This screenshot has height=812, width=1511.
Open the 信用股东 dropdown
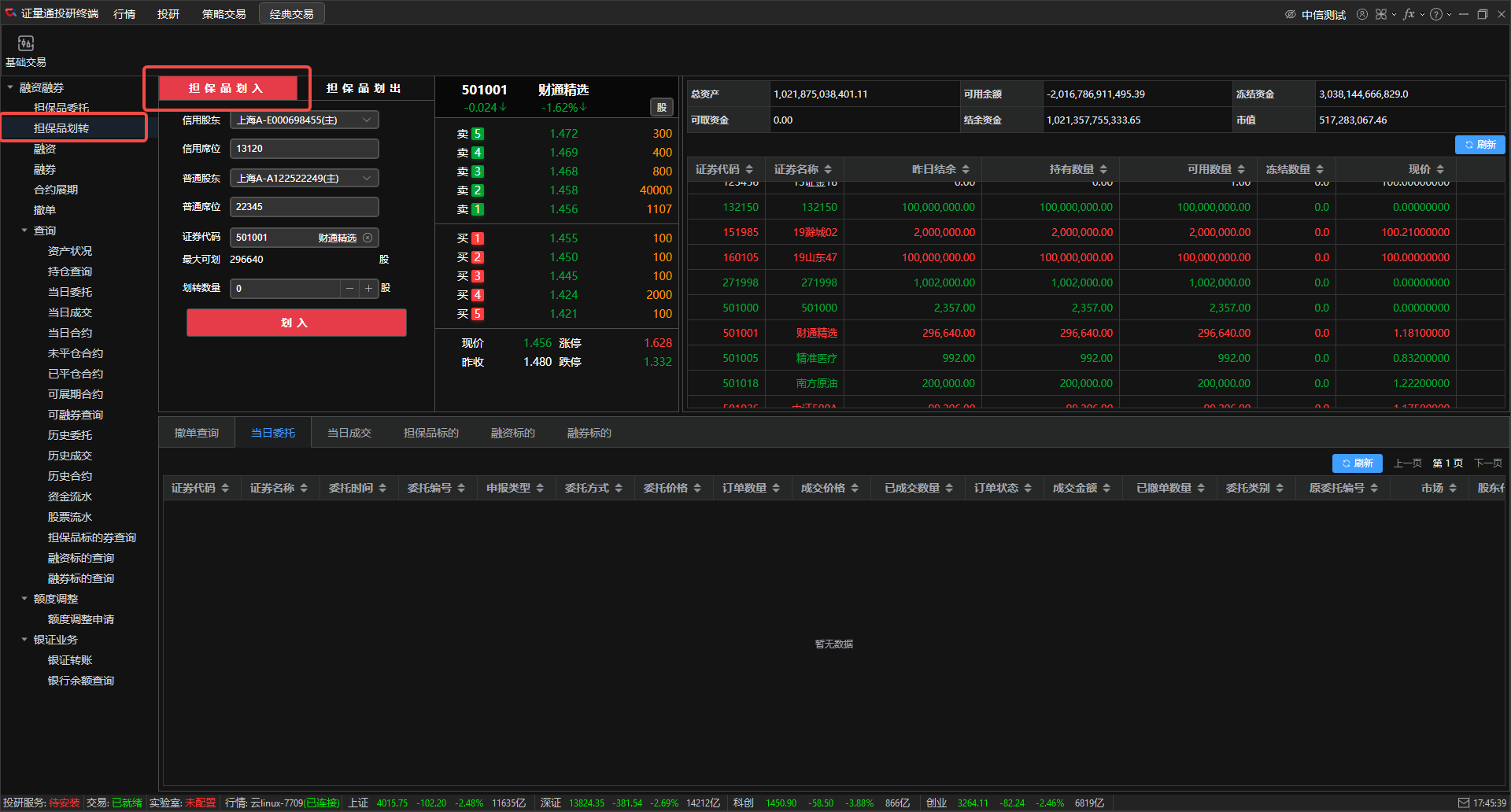304,120
